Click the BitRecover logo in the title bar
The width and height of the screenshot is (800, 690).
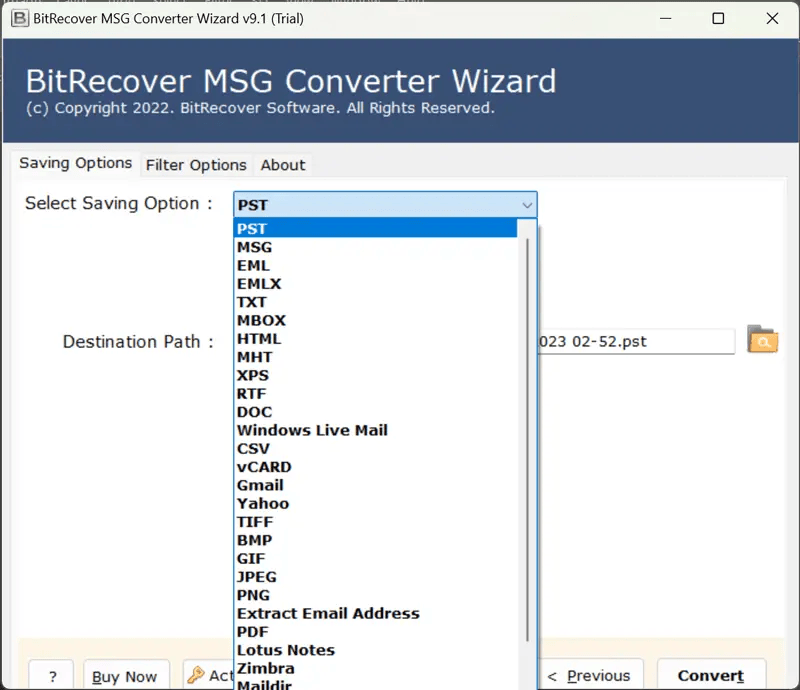pyautogui.click(x=18, y=18)
